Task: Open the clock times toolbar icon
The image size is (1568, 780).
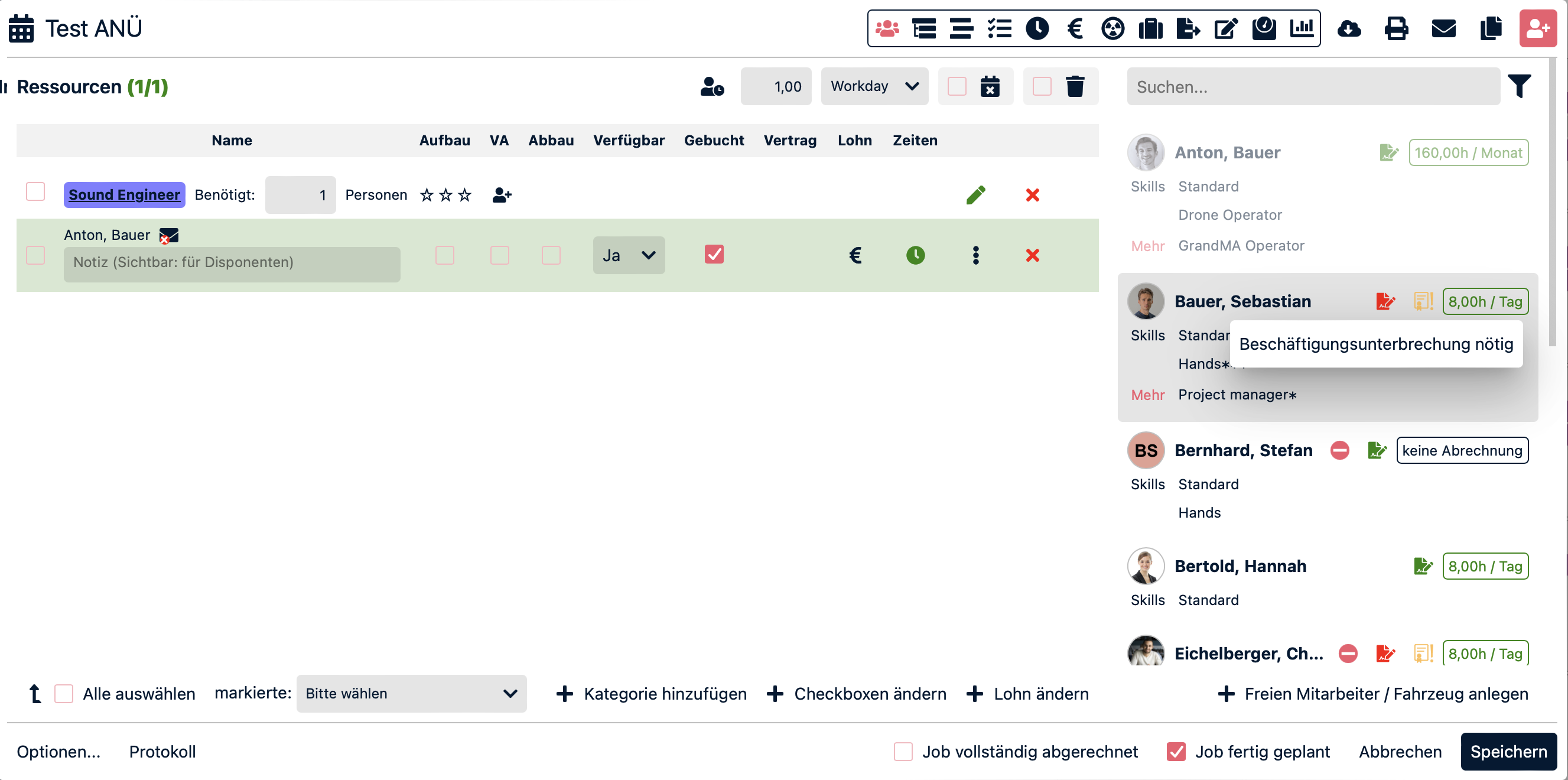Action: point(1037,28)
